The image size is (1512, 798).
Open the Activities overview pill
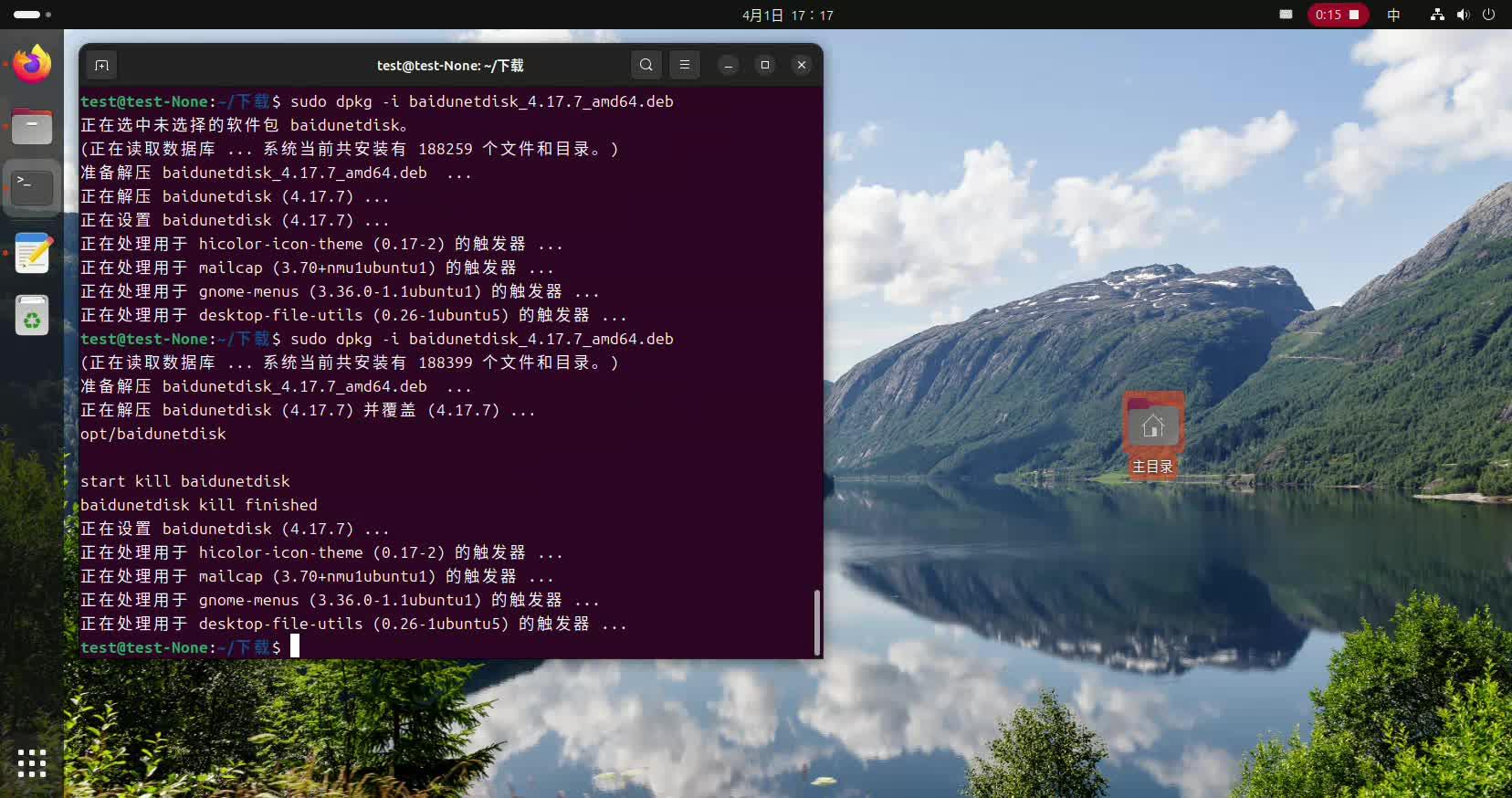tap(32, 15)
